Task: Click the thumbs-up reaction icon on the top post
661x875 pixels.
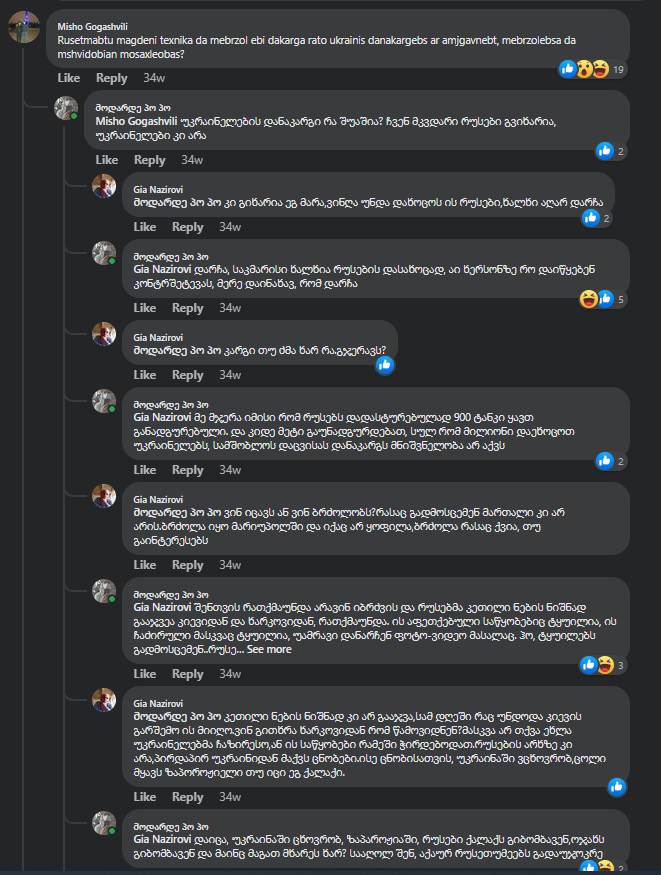Action: pyautogui.click(x=568, y=69)
